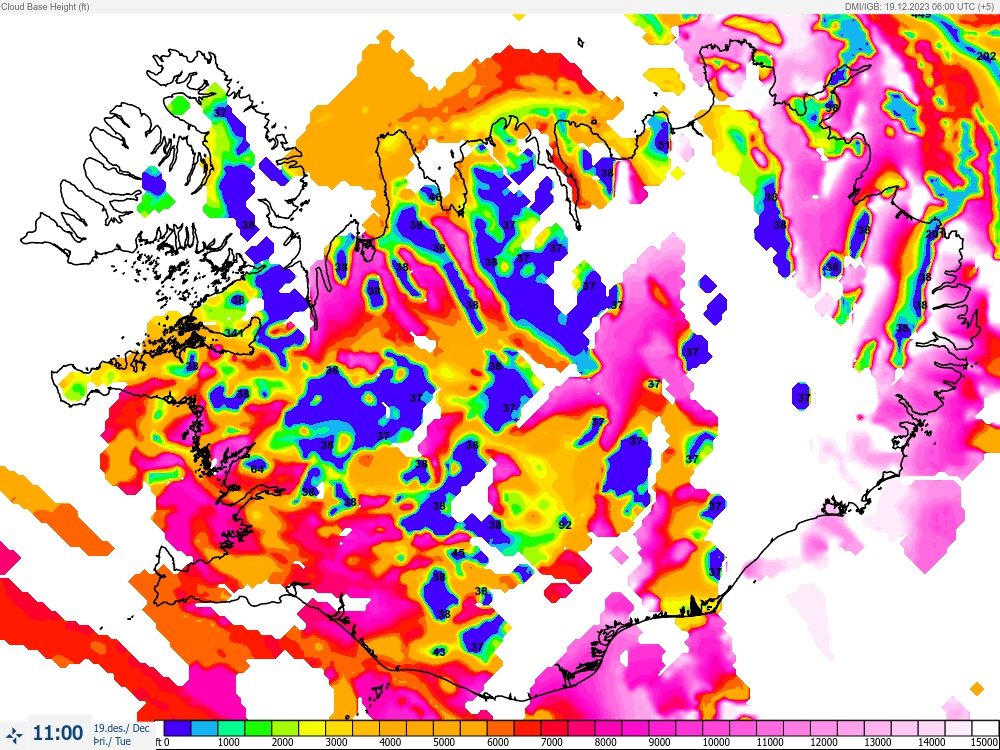1000x750 pixels.
Task: Click the 8000 legend scale label
Action: tap(605, 742)
